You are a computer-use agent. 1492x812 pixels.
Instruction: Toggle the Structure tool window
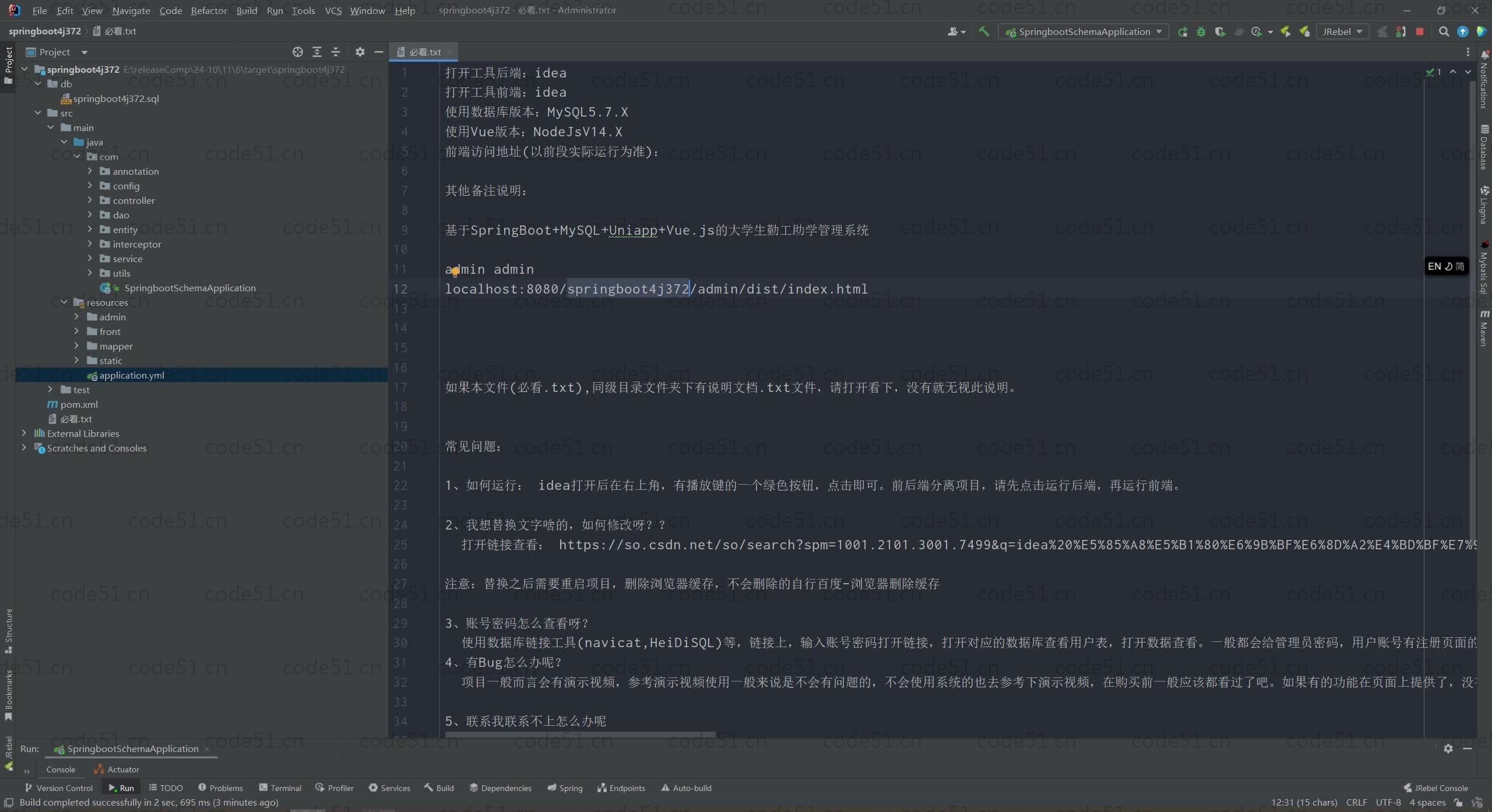coord(8,630)
